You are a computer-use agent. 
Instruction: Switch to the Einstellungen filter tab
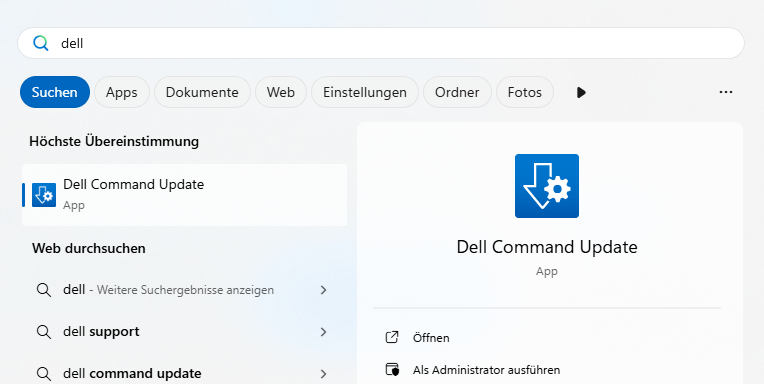pos(364,92)
